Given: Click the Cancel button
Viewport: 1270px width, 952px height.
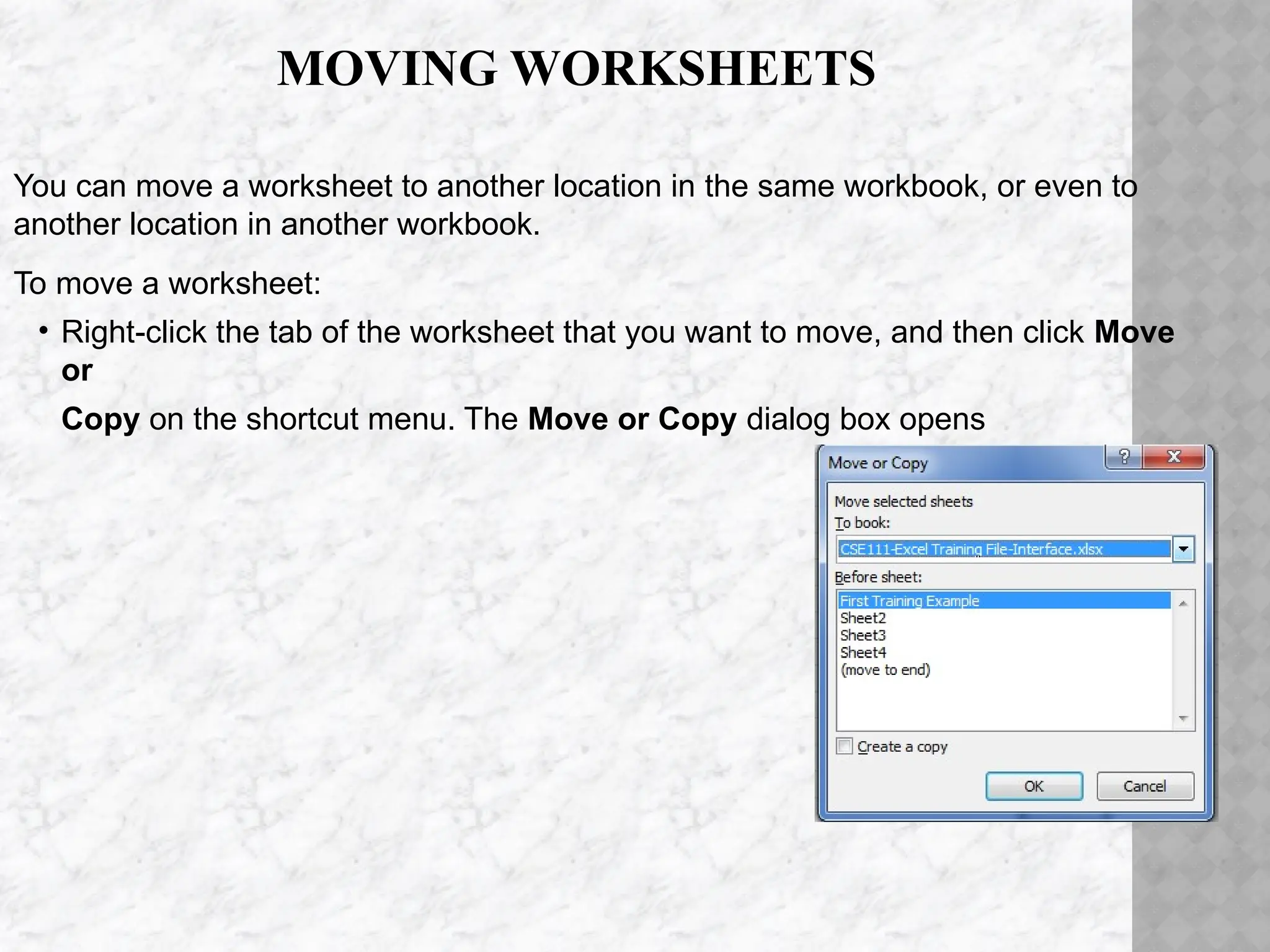Looking at the screenshot, I should [1145, 786].
